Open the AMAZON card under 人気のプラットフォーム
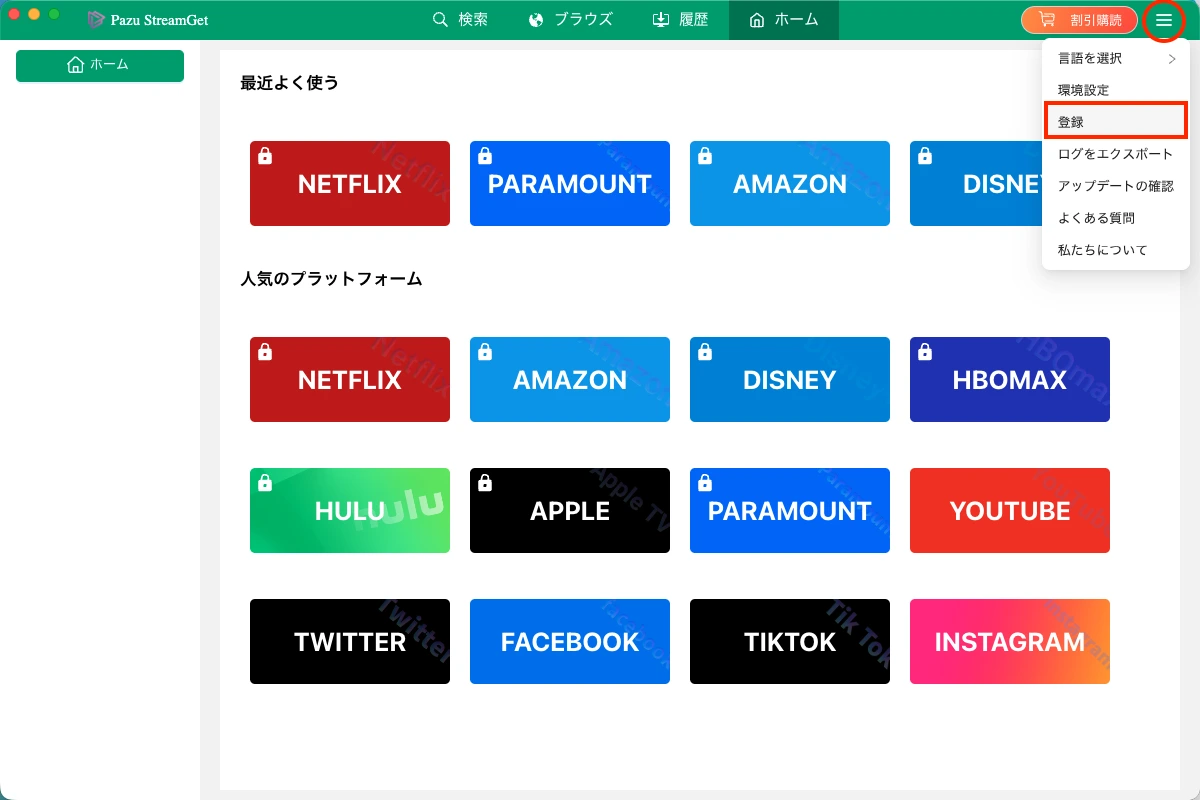Viewport: 1200px width, 800px height. [x=570, y=379]
